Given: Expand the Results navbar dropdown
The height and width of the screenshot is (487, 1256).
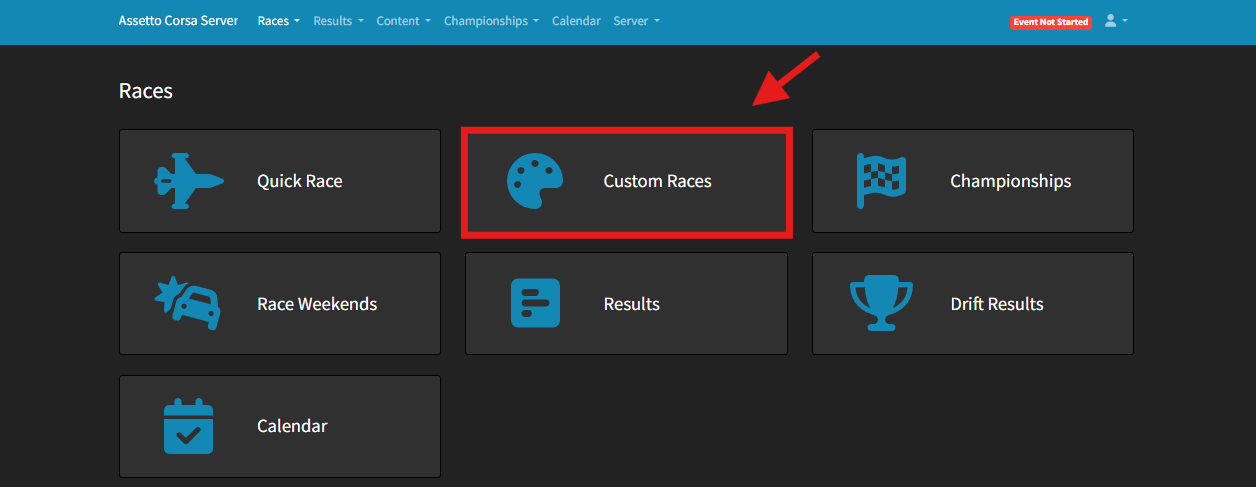Looking at the screenshot, I should coord(338,21).
